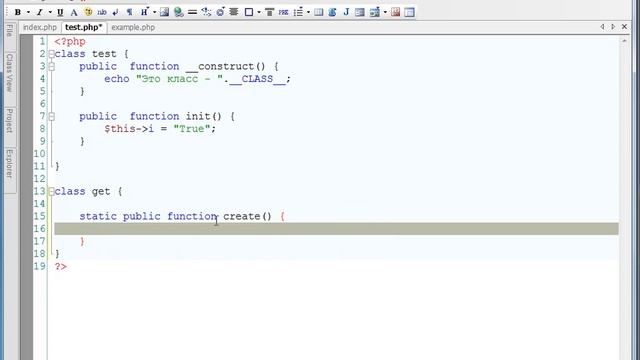Click the window layout icon at toolbar end

pyautogui.click(x=409, y=12)
